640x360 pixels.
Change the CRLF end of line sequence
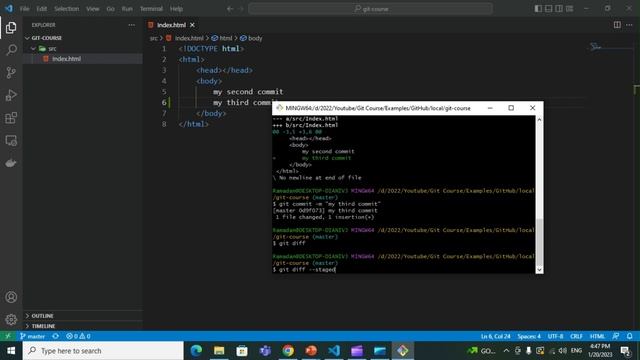click(576, 336)
